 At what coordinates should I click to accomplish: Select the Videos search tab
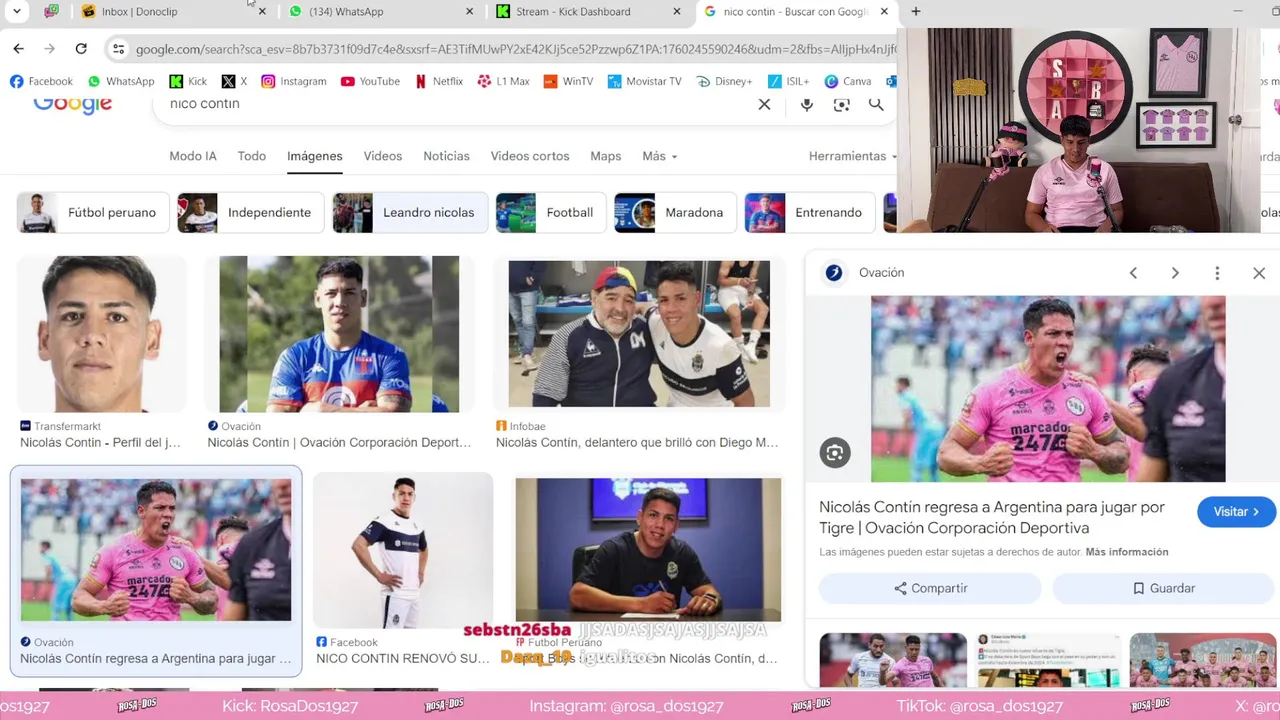click(x=383, y=156)
